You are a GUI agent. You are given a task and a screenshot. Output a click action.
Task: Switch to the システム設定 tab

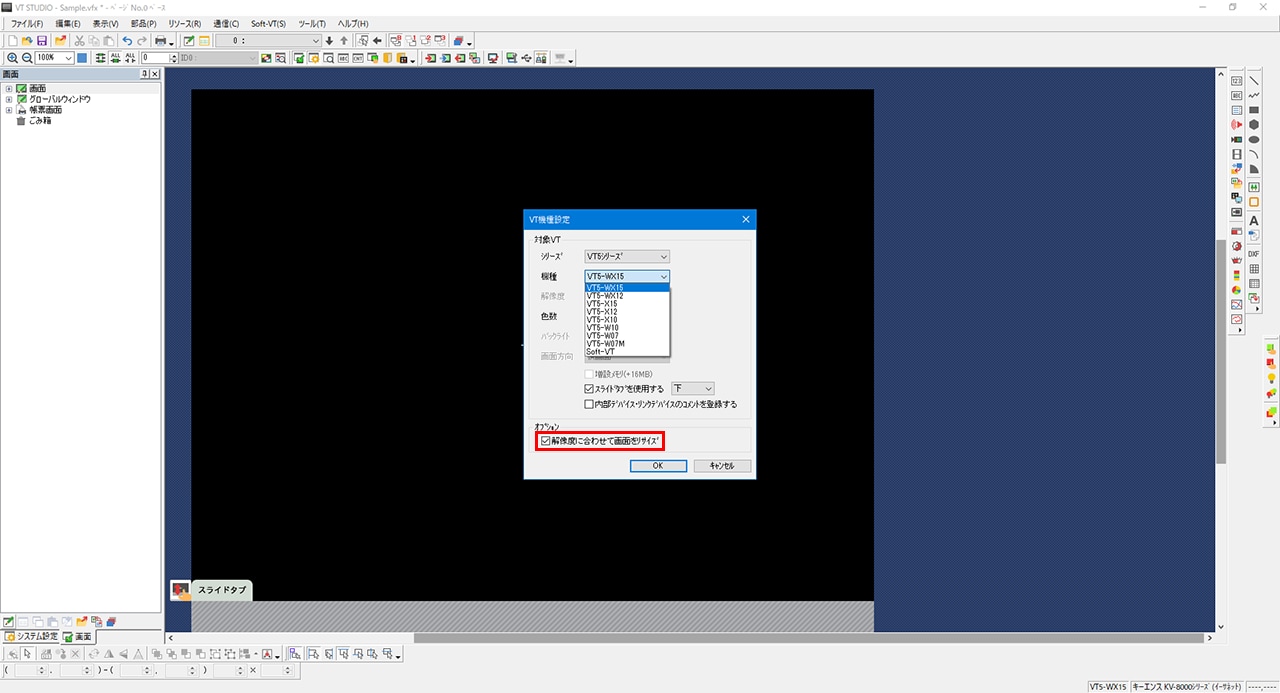click(x=31, y=636)
